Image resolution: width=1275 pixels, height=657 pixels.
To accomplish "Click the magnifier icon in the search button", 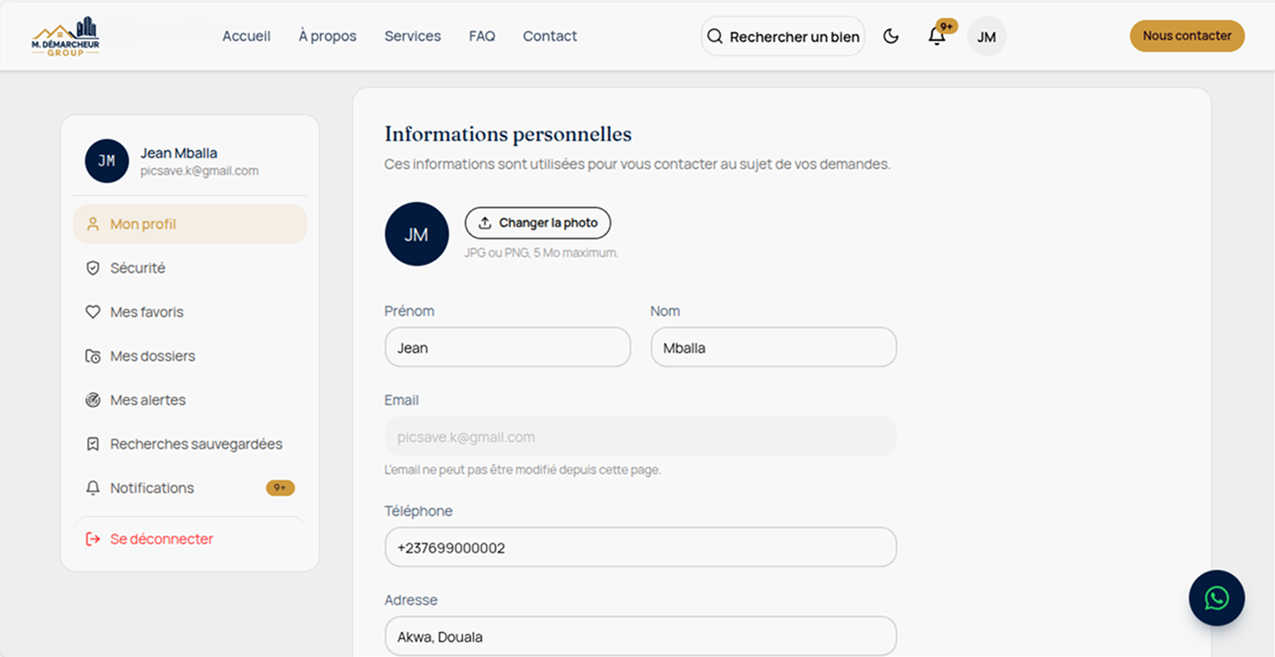I will coord(715,36).
